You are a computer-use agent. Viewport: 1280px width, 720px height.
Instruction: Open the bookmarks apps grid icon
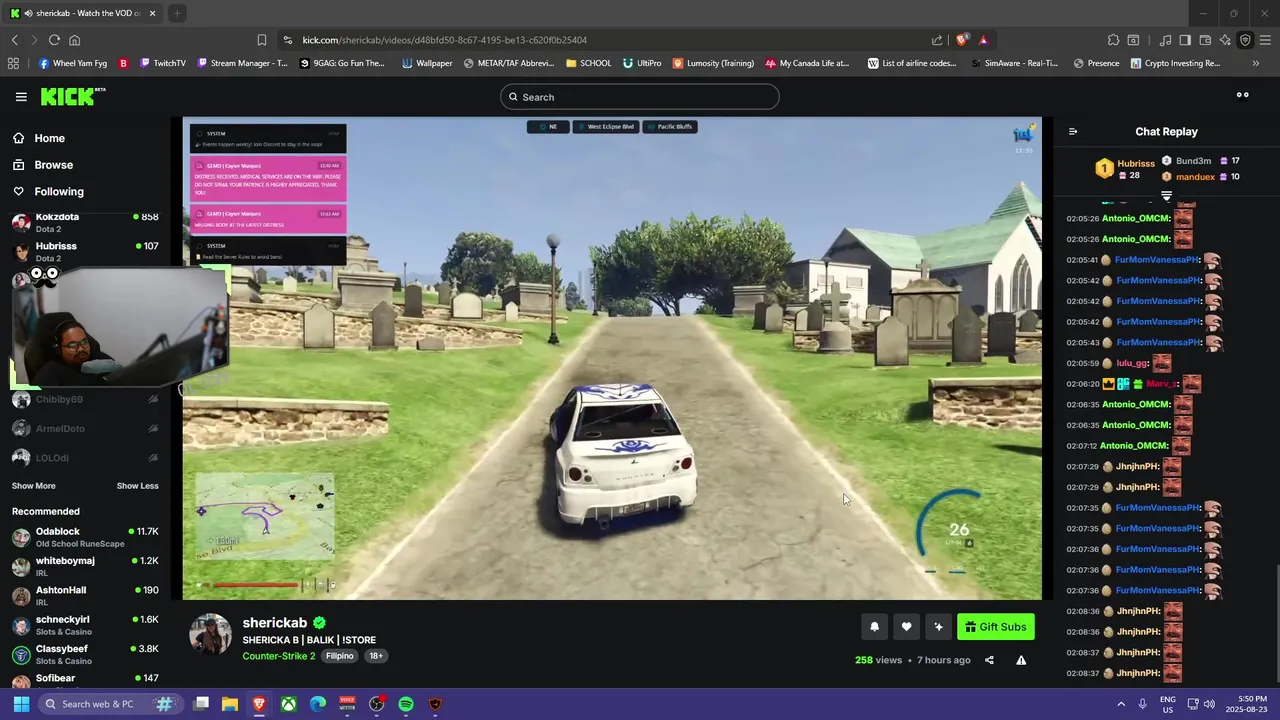pos(13,63)
